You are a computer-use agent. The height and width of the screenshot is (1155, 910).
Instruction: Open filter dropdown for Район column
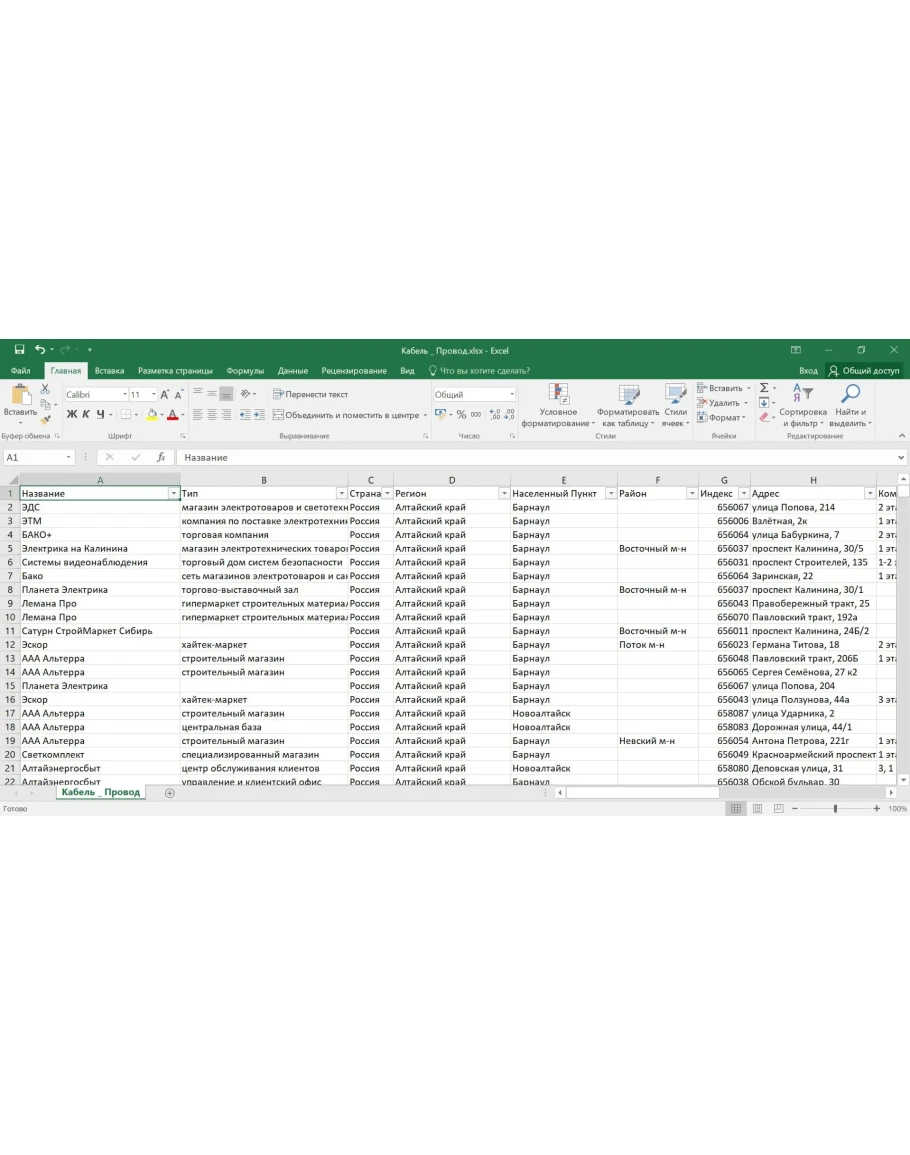(x=692, y=494)
